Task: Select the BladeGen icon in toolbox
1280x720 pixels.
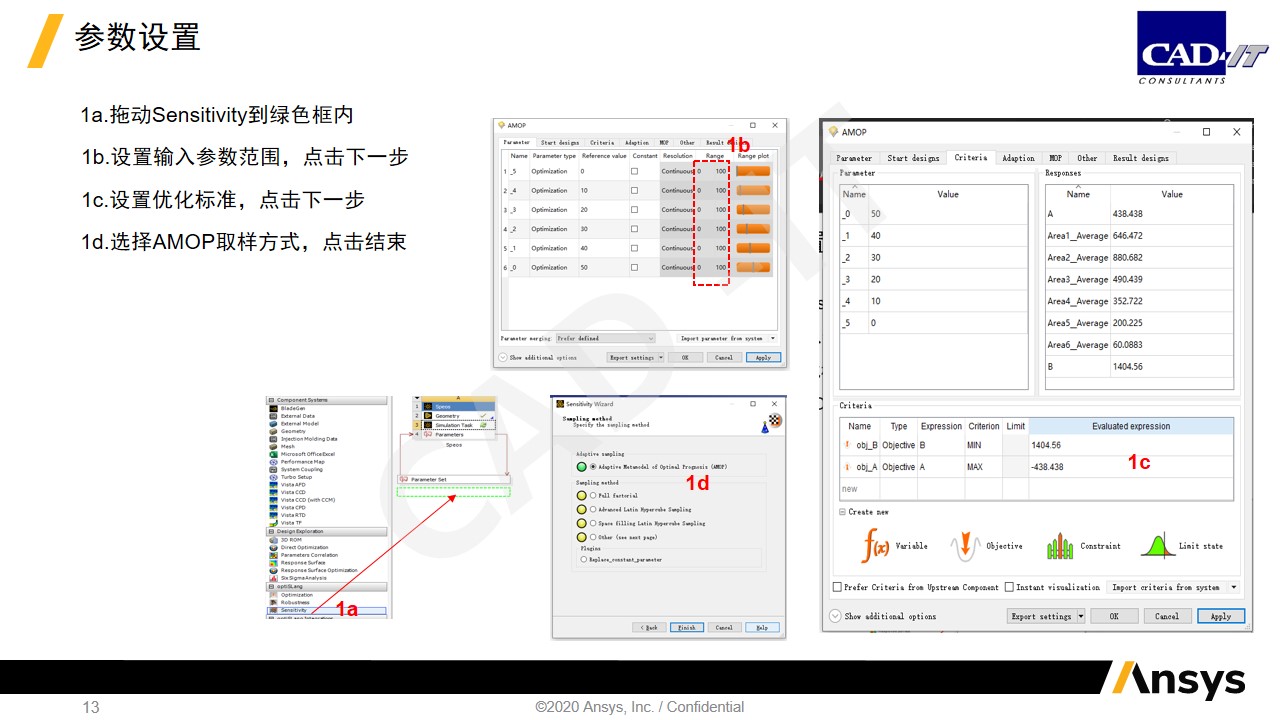Action: coord(273,408)
